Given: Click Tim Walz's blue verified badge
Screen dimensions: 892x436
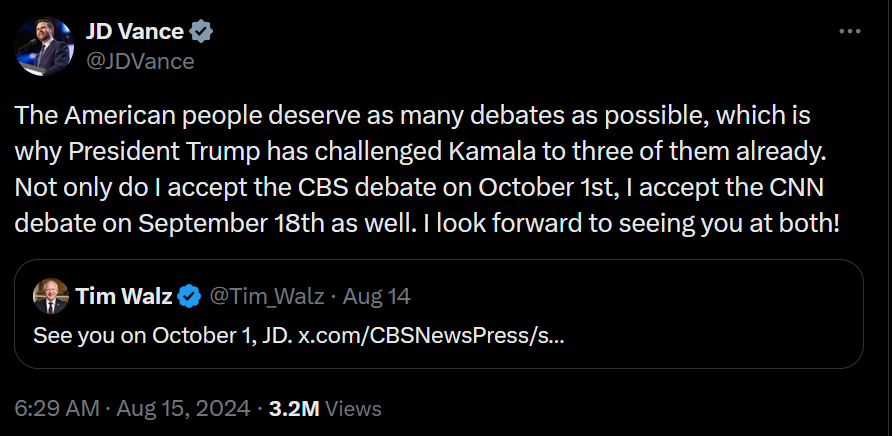Looking at the screenshot, I should 189,296.
